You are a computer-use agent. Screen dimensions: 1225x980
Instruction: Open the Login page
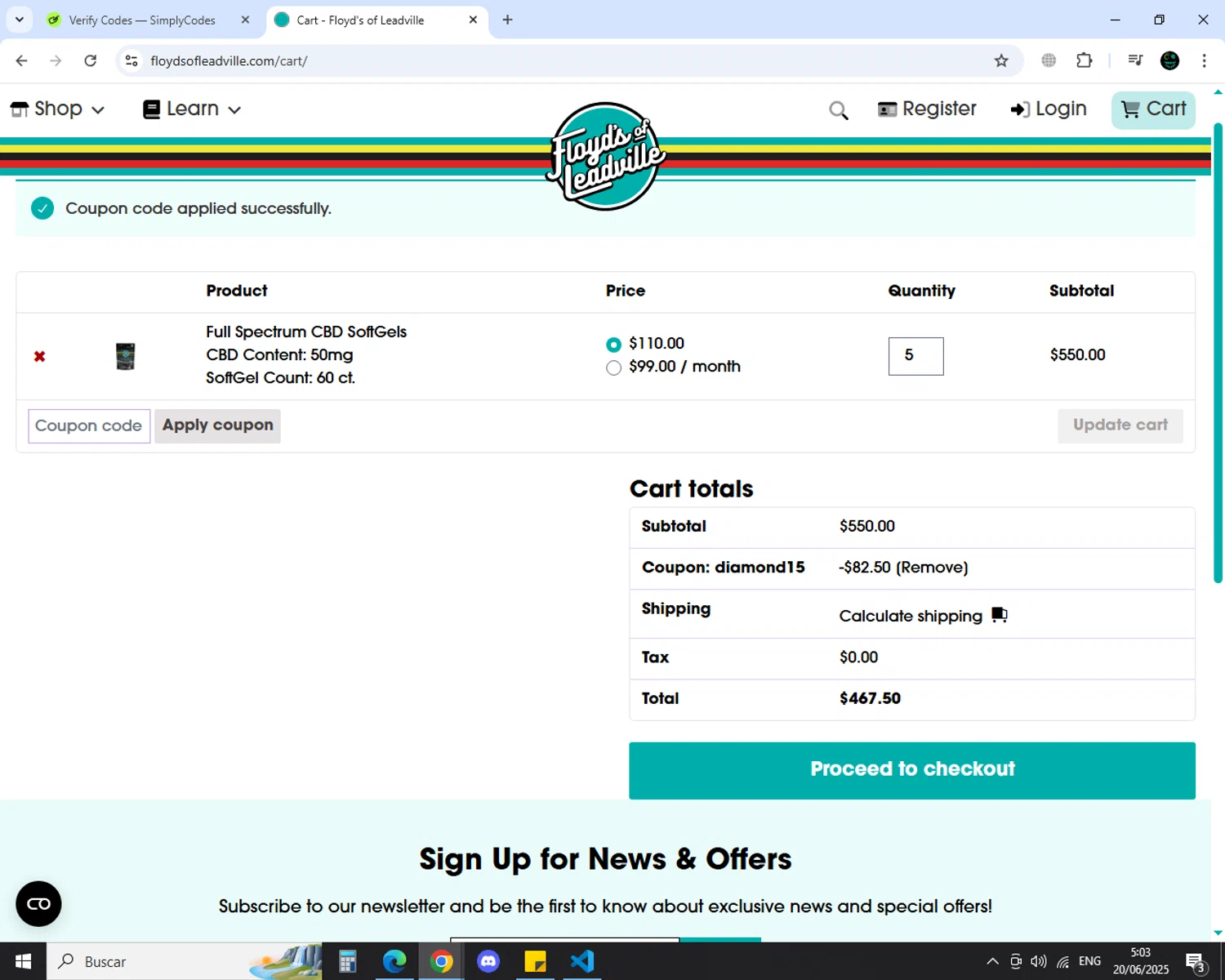click(1049, 109)
